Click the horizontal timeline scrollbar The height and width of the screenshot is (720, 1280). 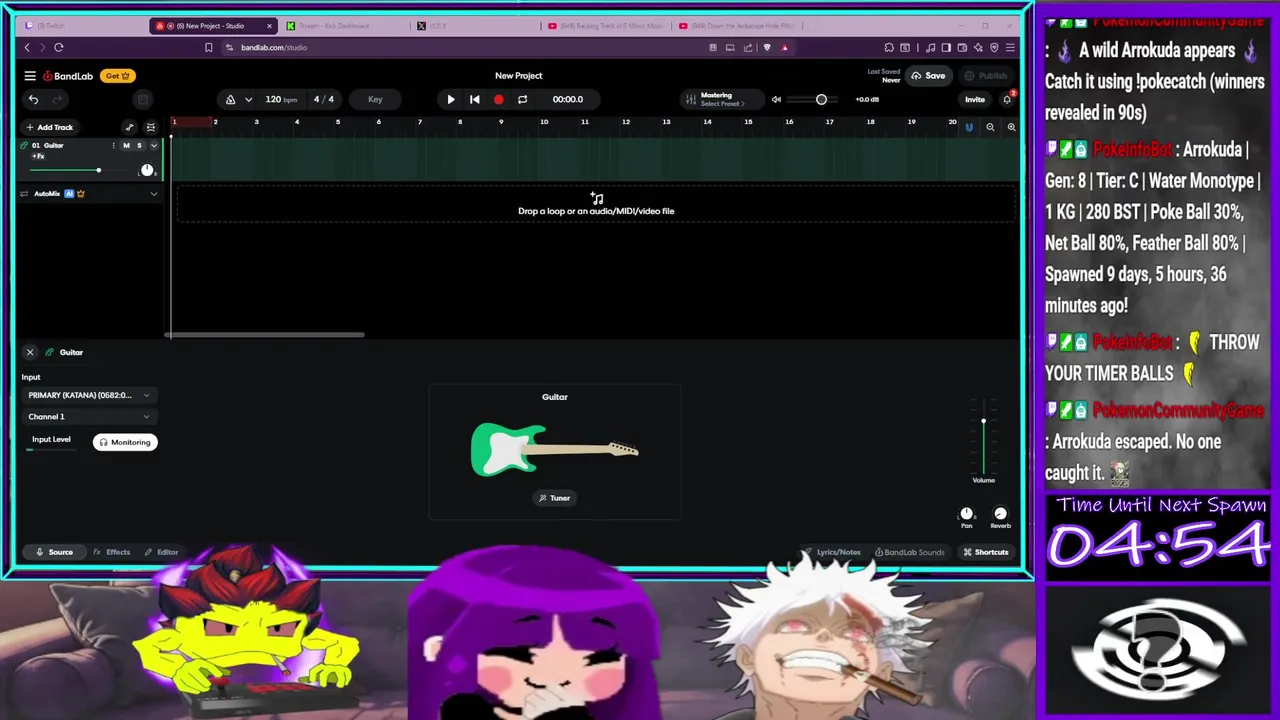tap(266, 335)
